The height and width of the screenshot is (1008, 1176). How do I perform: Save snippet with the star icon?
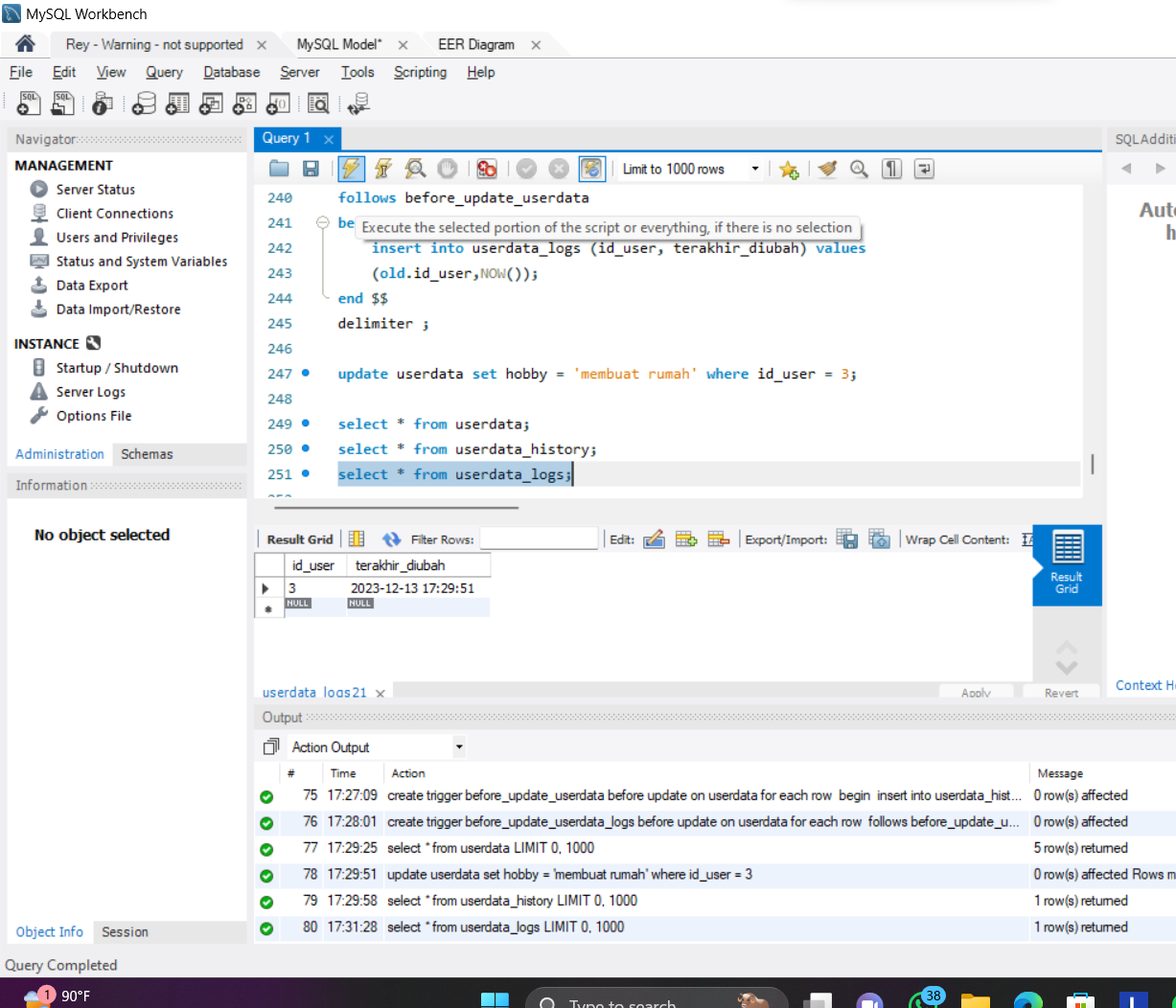[x=789, y=169]
